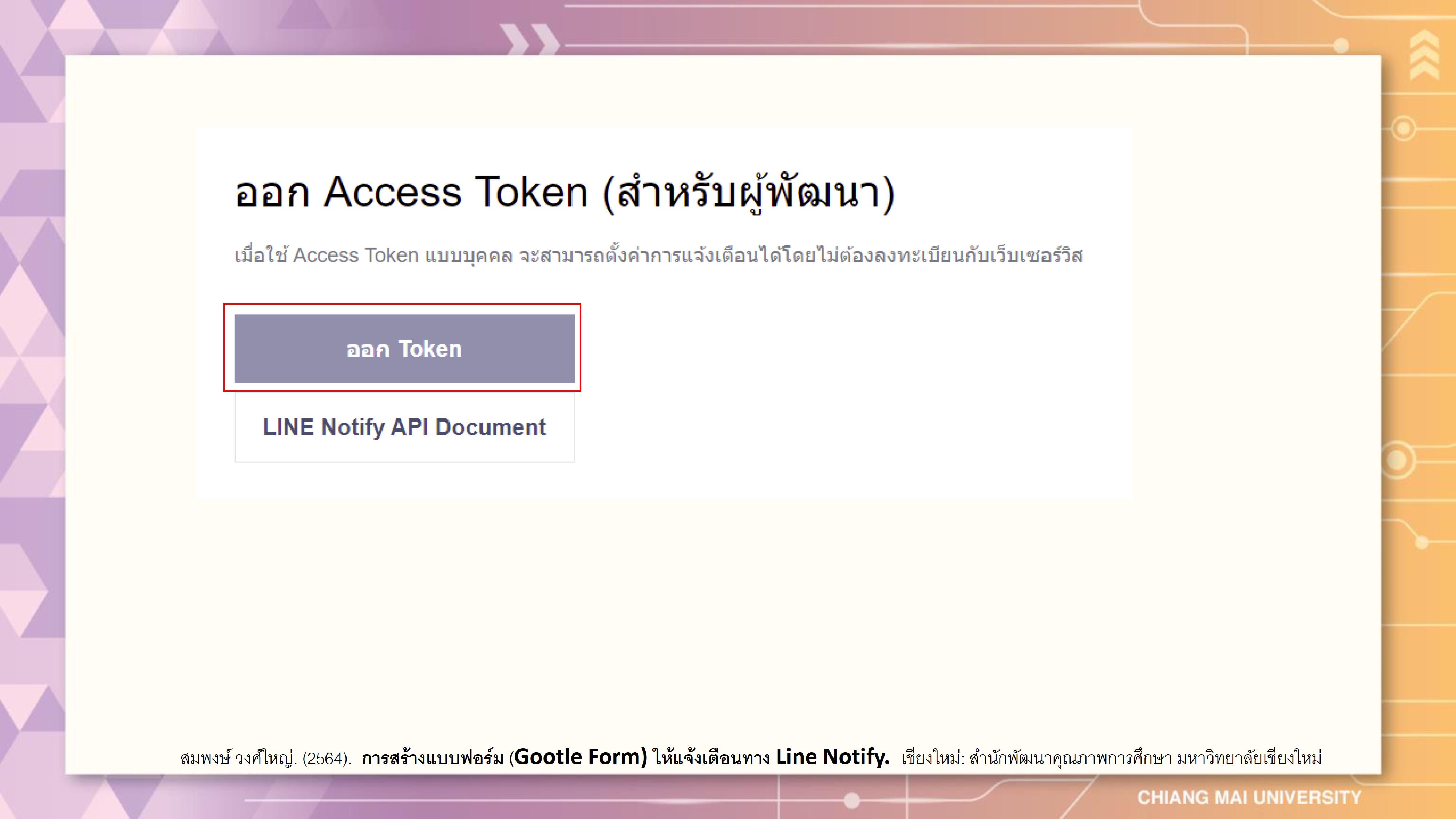Click the circuit dot in the bottom border
Image resolution: width=1456 pixels, height=819 pixels.
click(x=852, y=800)
